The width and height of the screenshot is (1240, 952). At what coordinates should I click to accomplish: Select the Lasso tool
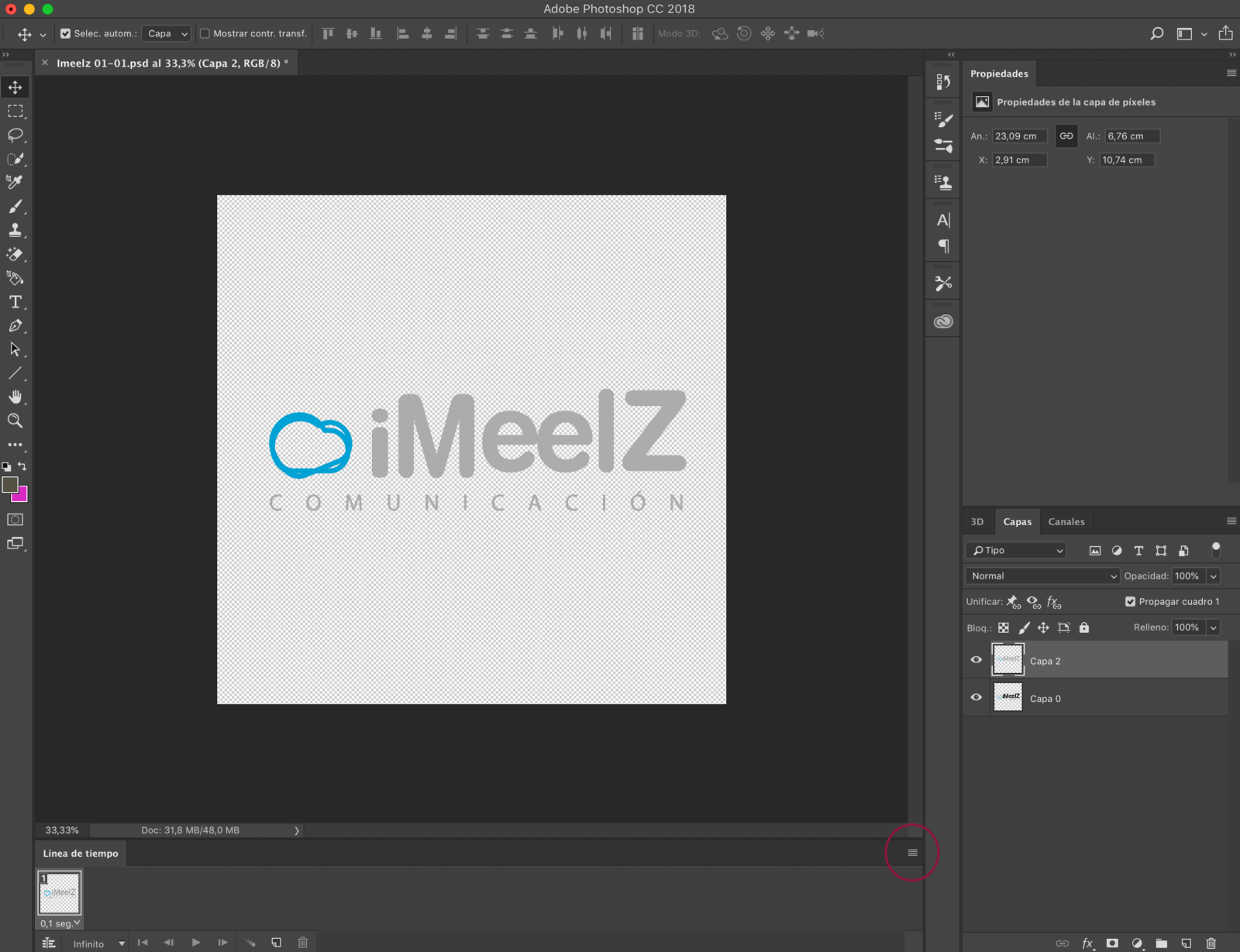click(15, 136)
